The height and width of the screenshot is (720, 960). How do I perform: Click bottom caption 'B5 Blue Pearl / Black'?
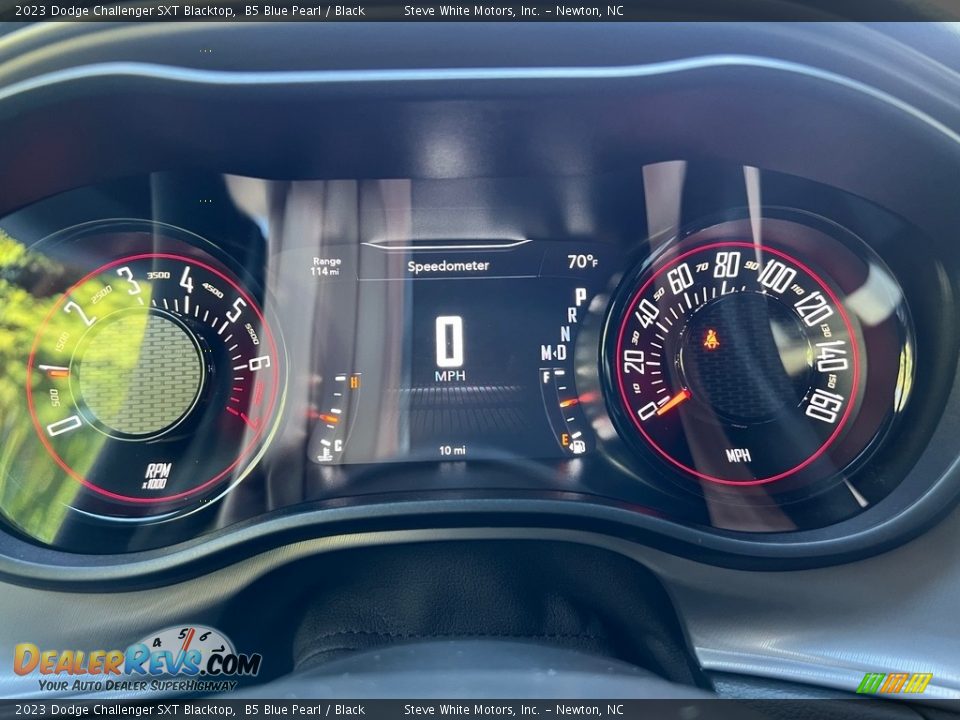click(304, 710)
